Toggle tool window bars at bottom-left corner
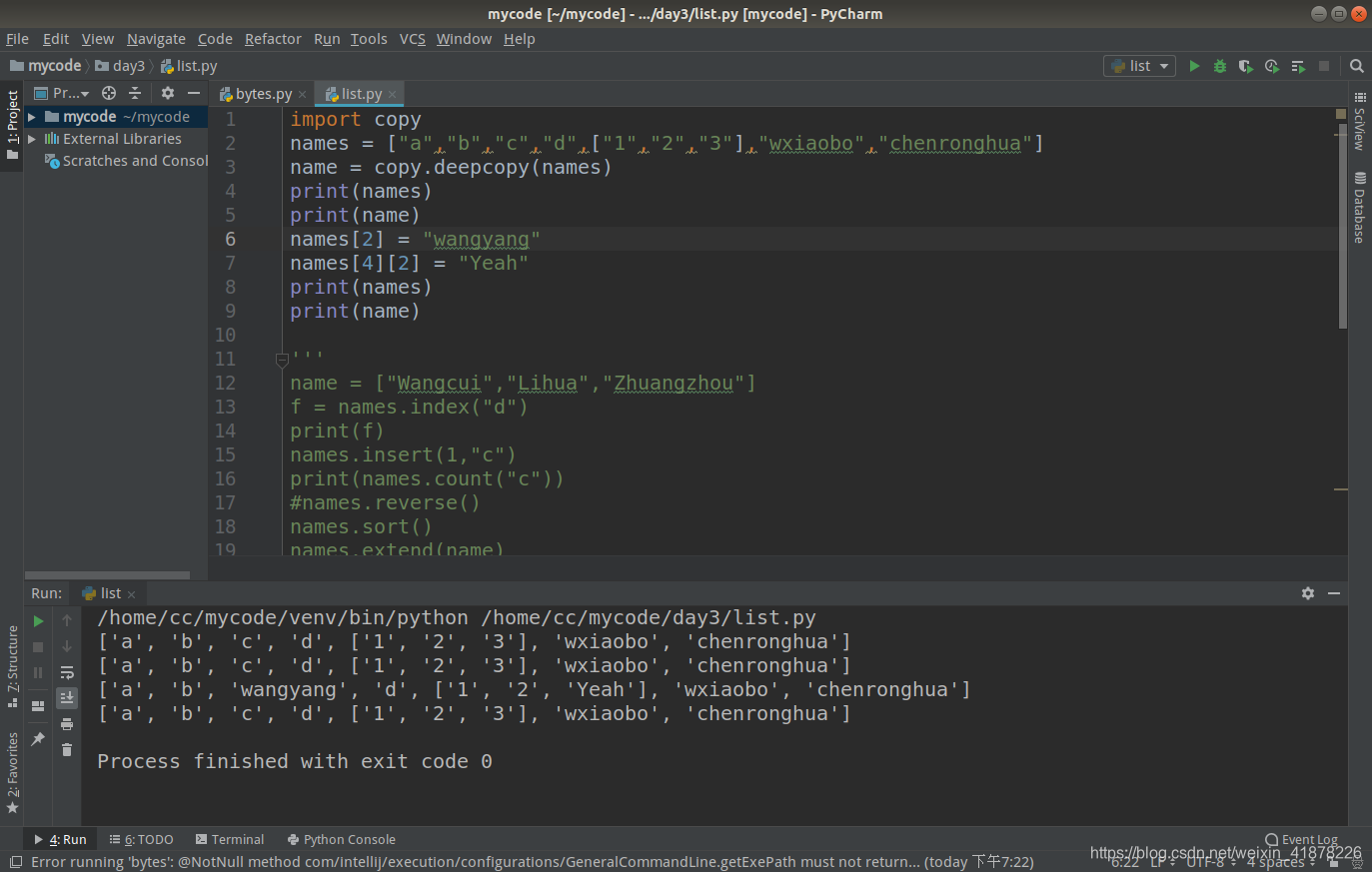1372x872 pixels. 14,862
